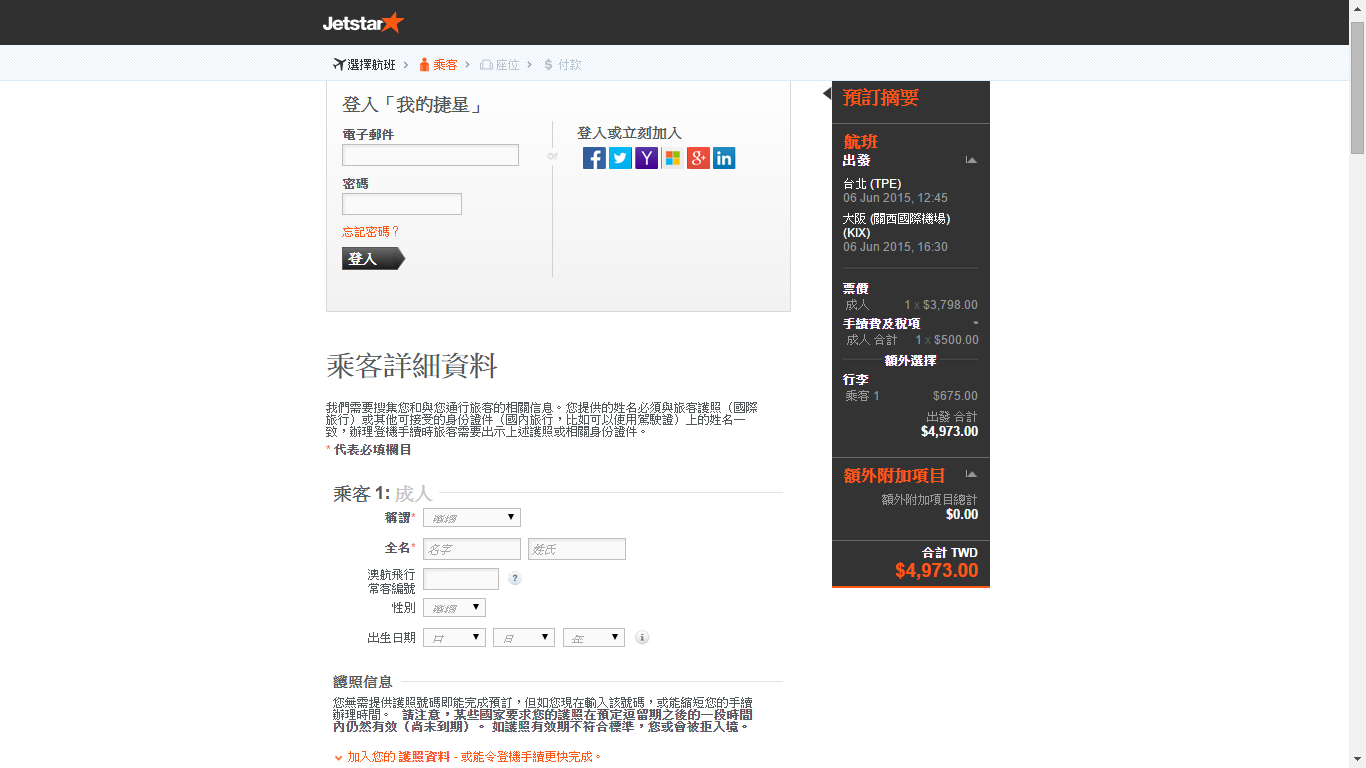
Task: Click the 密碼 password field
Action: pyautogui.click(x=402, y=204)
